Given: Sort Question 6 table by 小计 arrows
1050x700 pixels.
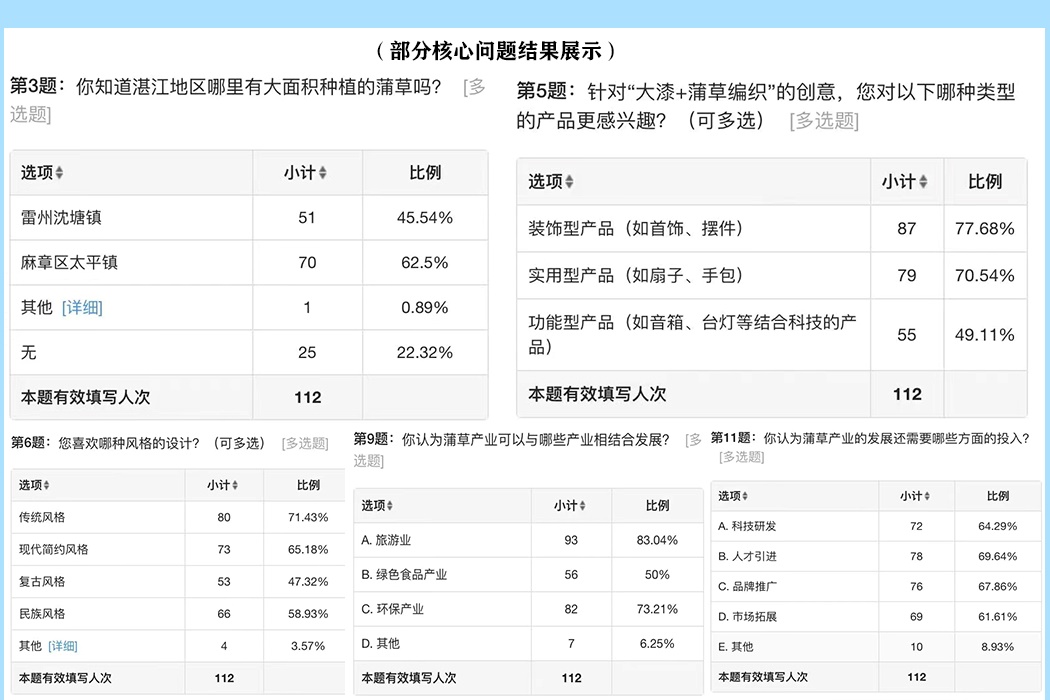Looking at the screenshot, I should click(235, 485).
